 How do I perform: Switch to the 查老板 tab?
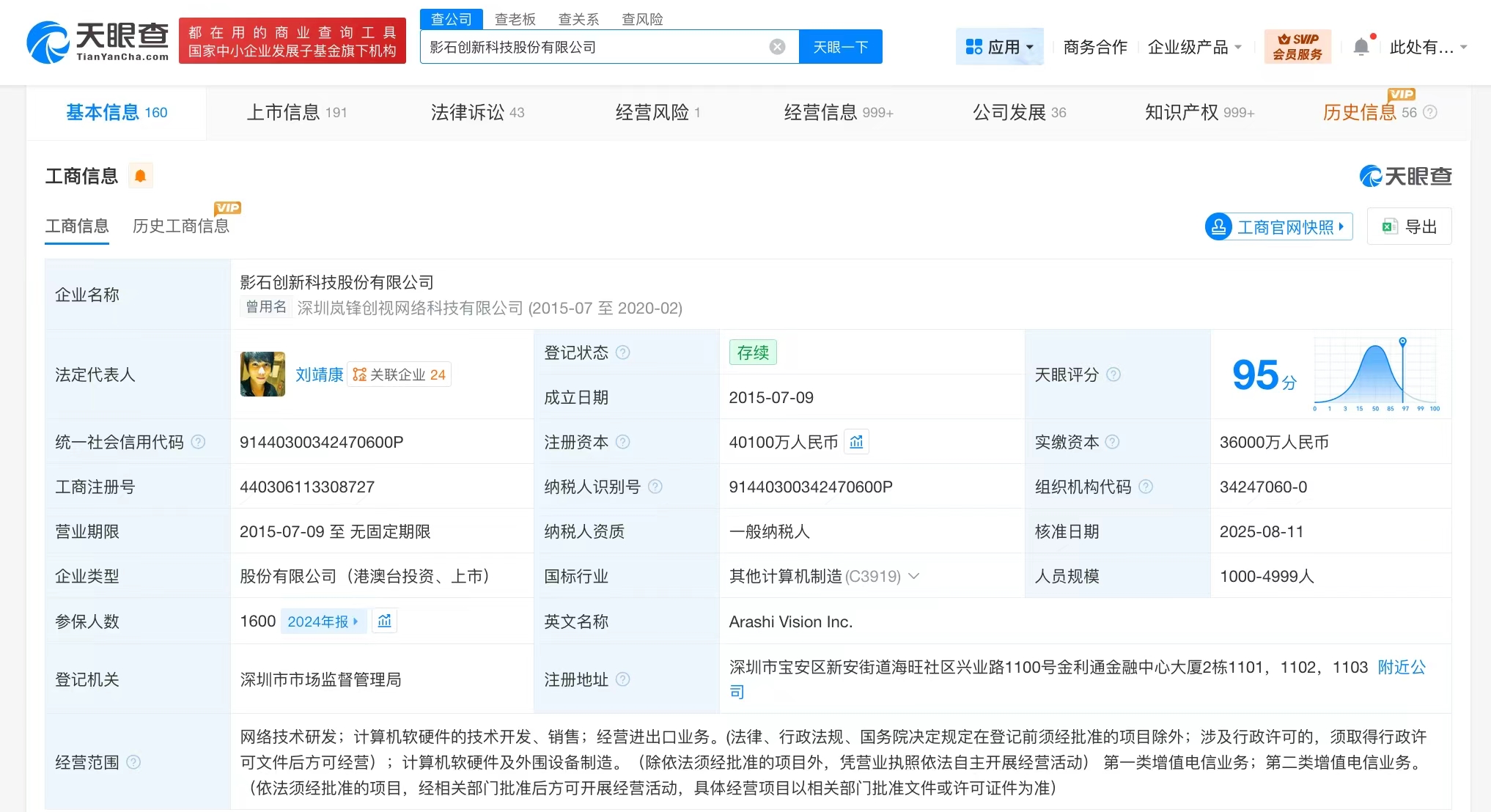[514, 19]
